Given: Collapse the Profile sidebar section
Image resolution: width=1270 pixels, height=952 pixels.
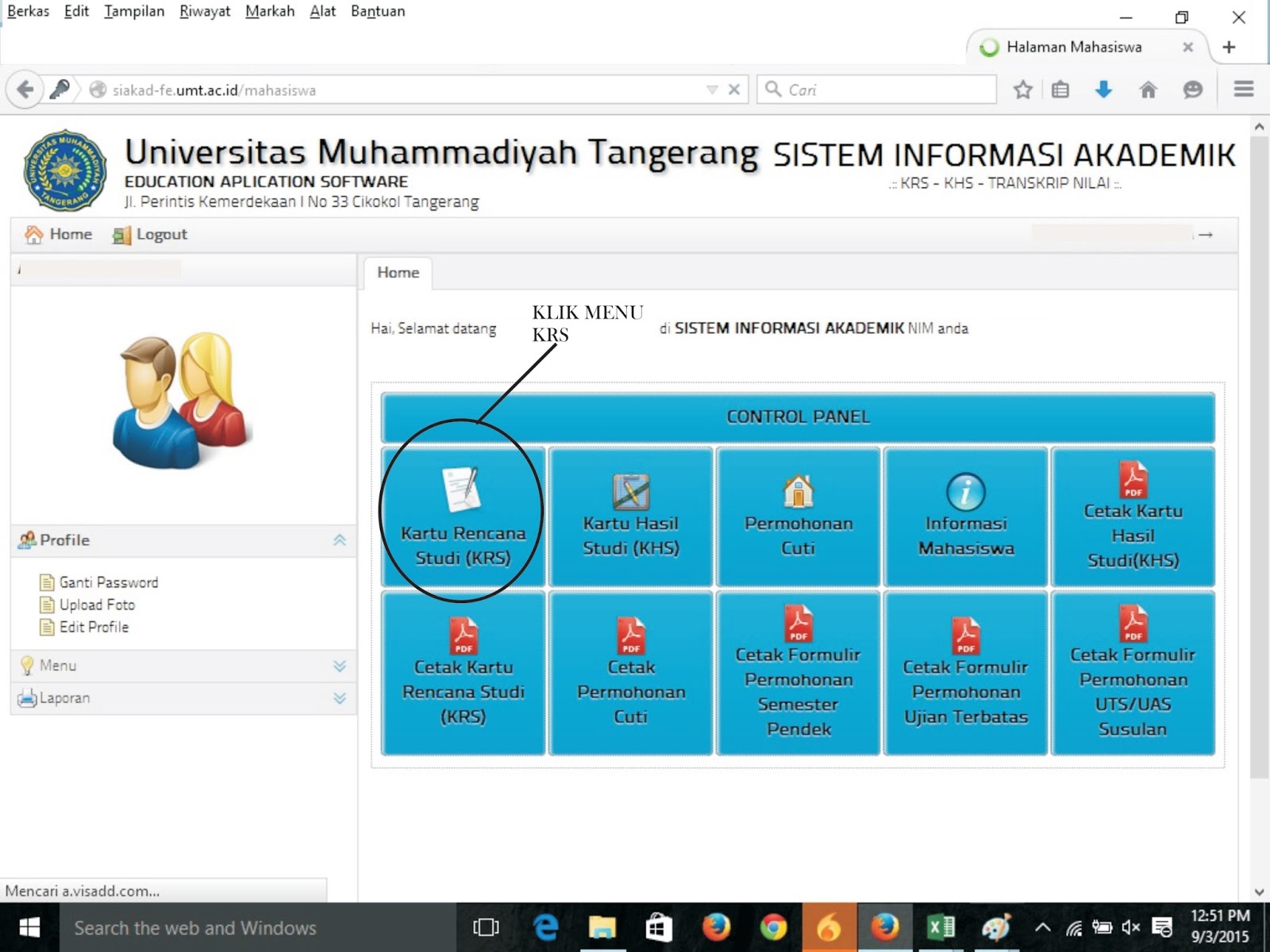Looking at the screenshot, I should (x=340, y=540).
